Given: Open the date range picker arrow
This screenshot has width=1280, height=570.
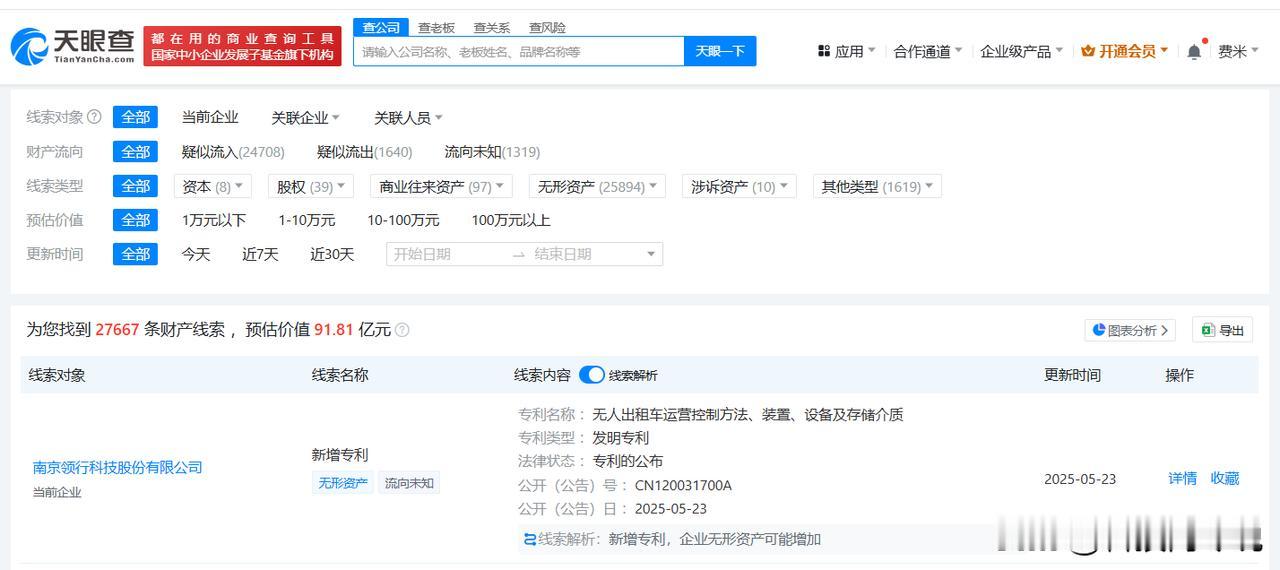Looking at the screenshot, I should [x=651, y=254].
